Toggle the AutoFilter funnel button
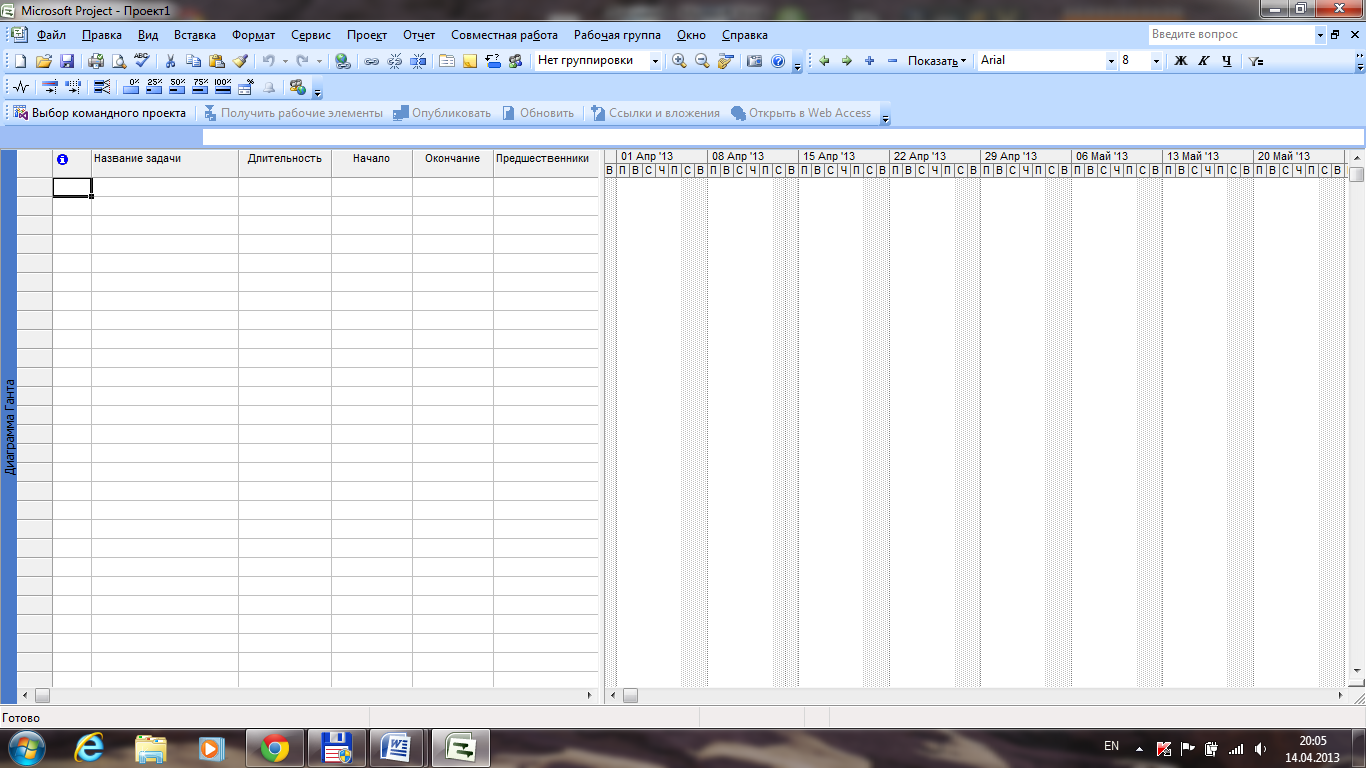 1256,61
